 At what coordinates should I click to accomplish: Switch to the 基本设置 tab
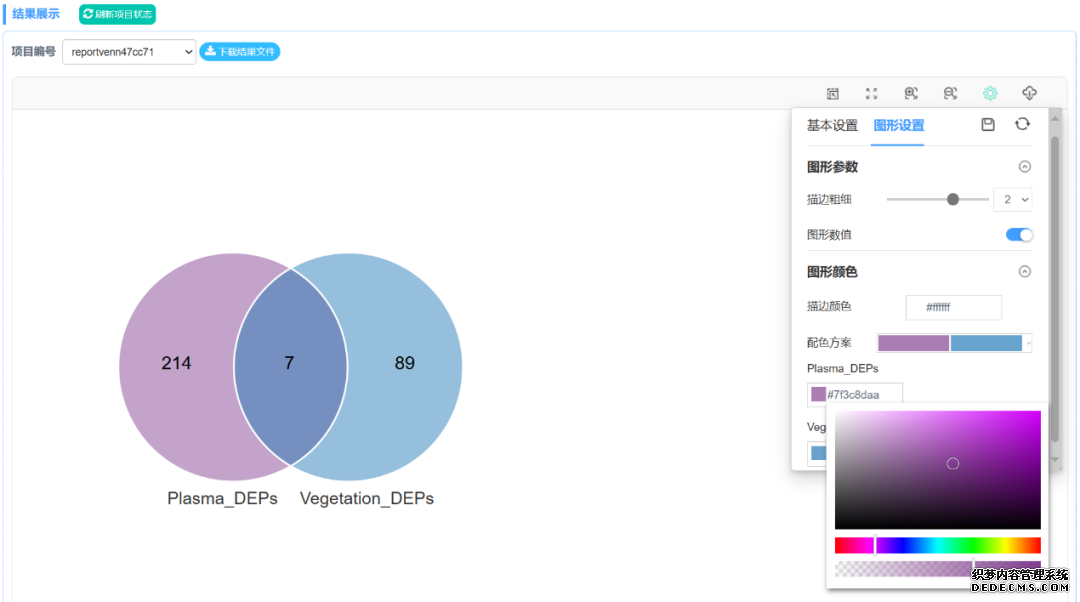[832, 126]
